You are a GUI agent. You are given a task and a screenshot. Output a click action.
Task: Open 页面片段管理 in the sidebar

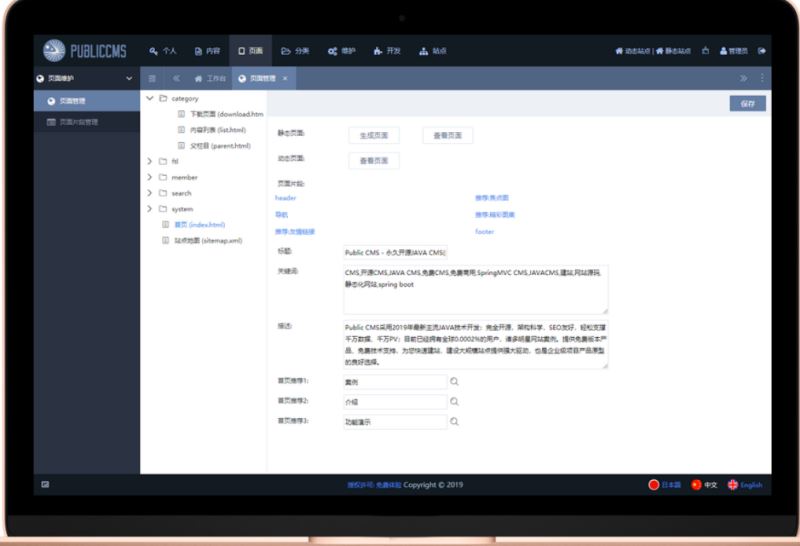[87, 122]
